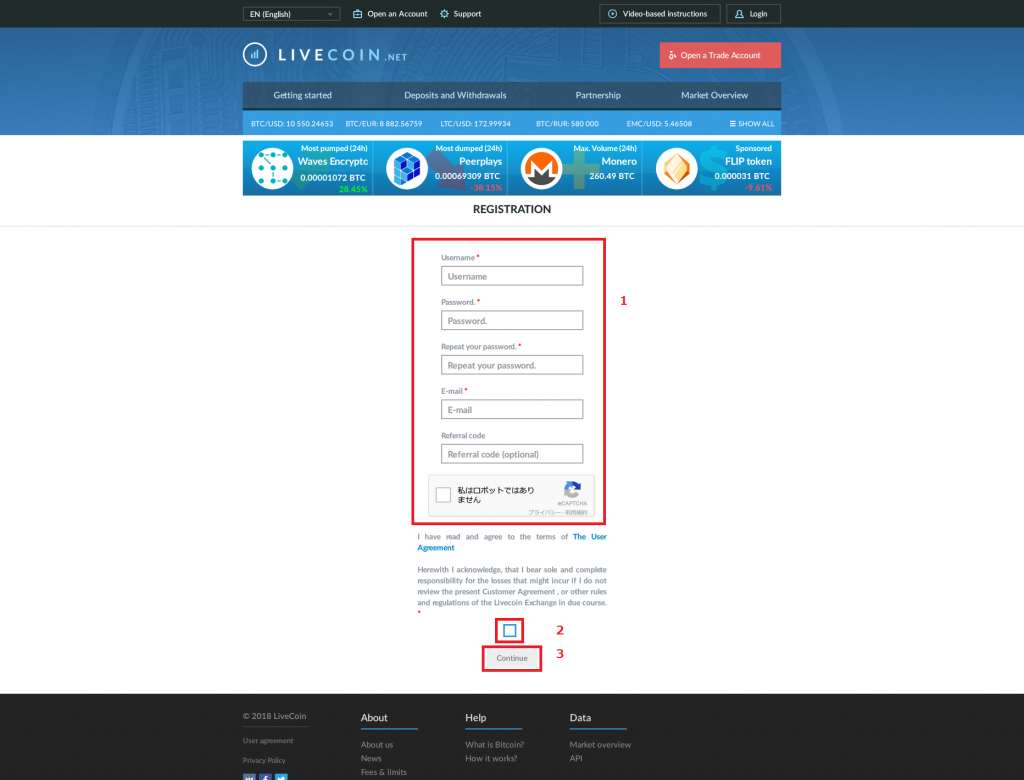Click the VK icon in the footer
Image resolution: width=1024 pixels, height=780 pixels.
[249, 778]
